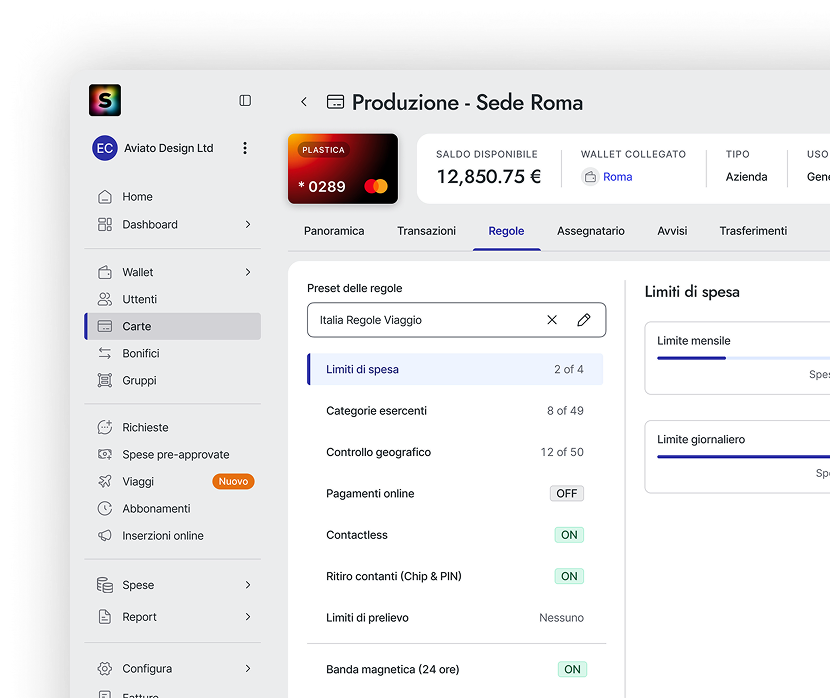The width and height of the screenshot is (830, 698).
Task: Toggle the Contactless ON switch
Action: click(569, 535)
